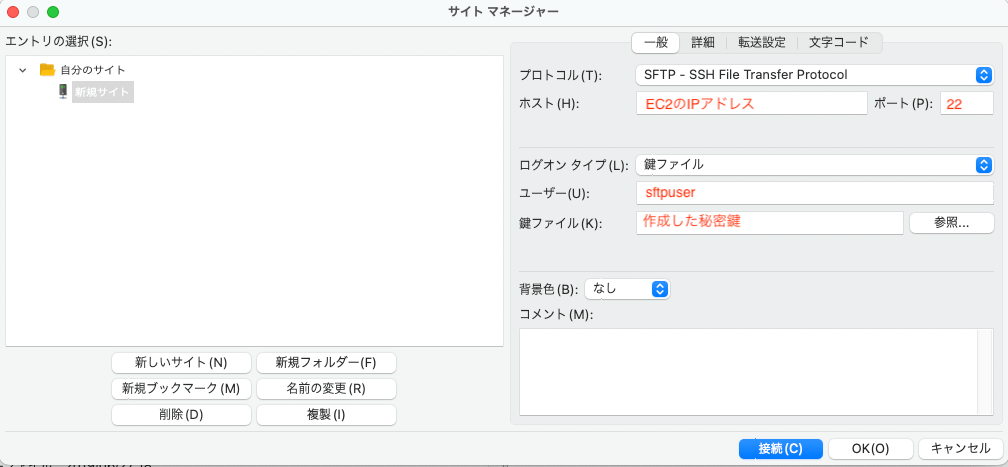Click the 新しいサイト (N) button
This screenshot has width=1008, height=467.
tap(181, 362)
